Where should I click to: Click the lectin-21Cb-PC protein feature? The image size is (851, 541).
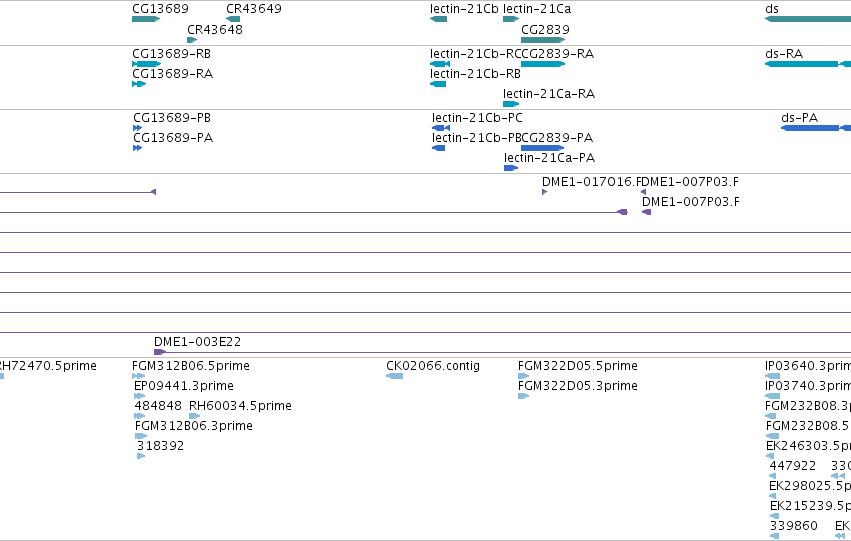point(441,128)
